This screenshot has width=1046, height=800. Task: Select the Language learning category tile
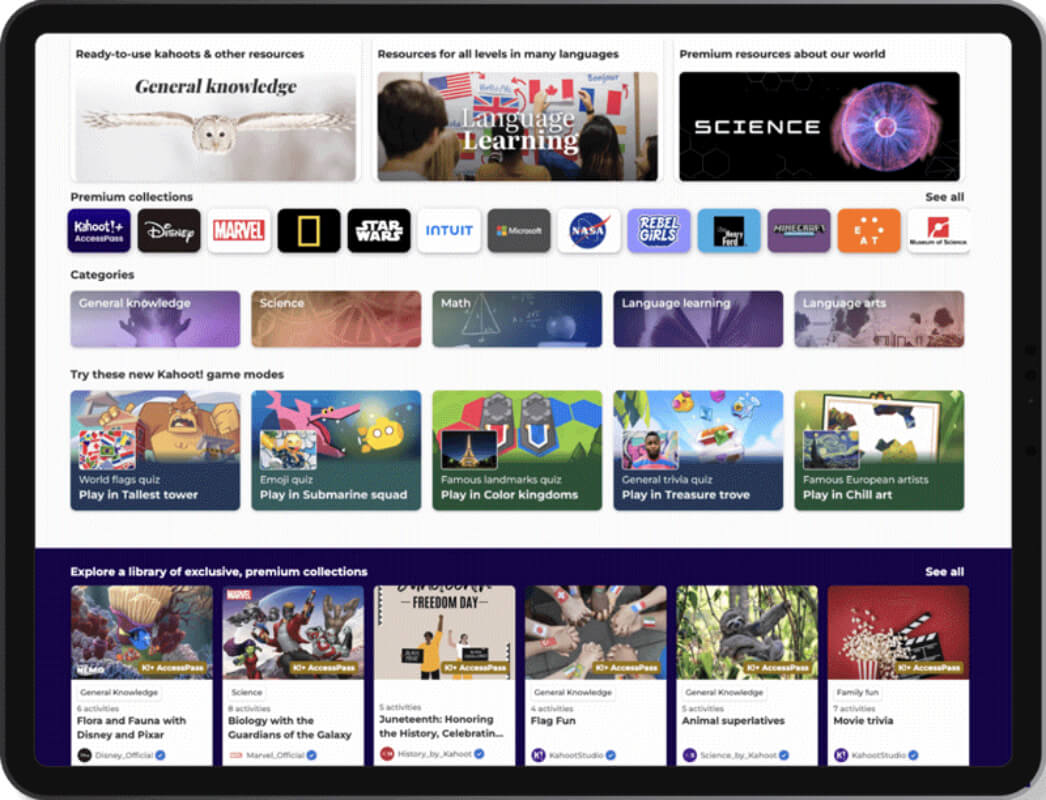698,319
